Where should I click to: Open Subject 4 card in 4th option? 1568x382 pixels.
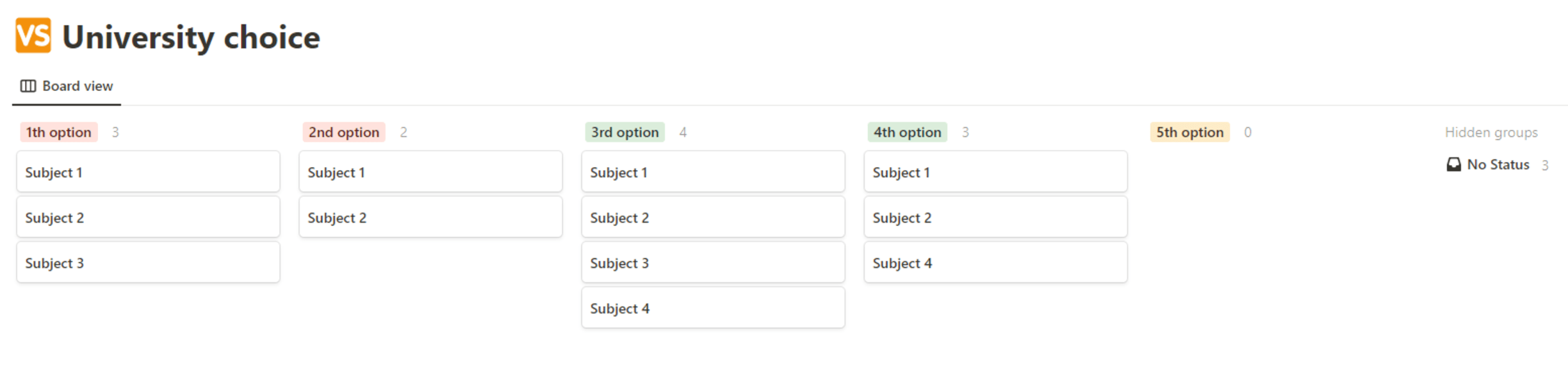click(995, 262)
